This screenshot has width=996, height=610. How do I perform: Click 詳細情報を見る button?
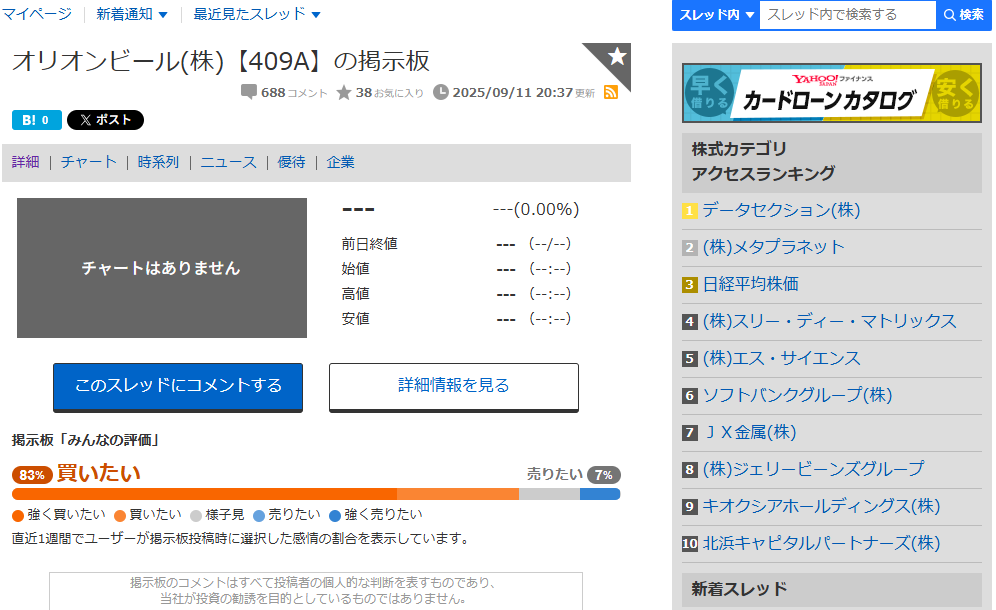click(454, 386)
